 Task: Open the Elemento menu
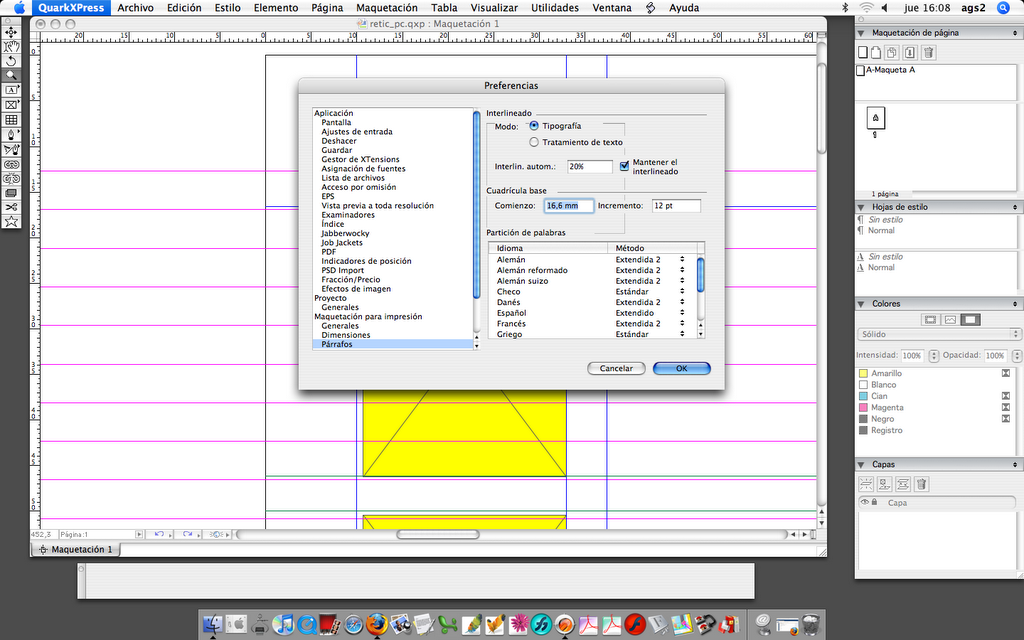pos(276,8)
